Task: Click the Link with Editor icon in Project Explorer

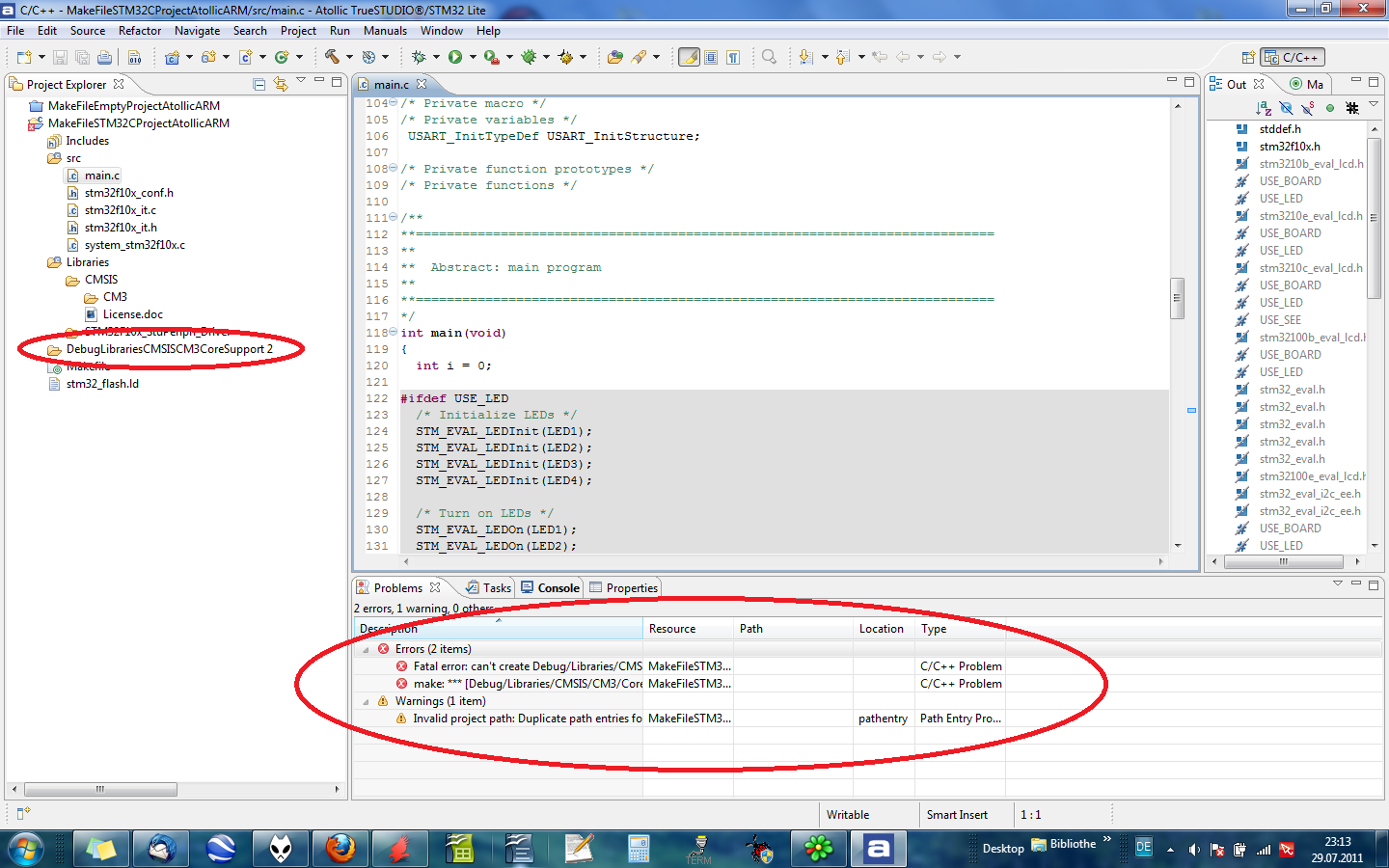Action: pos(281,84)
